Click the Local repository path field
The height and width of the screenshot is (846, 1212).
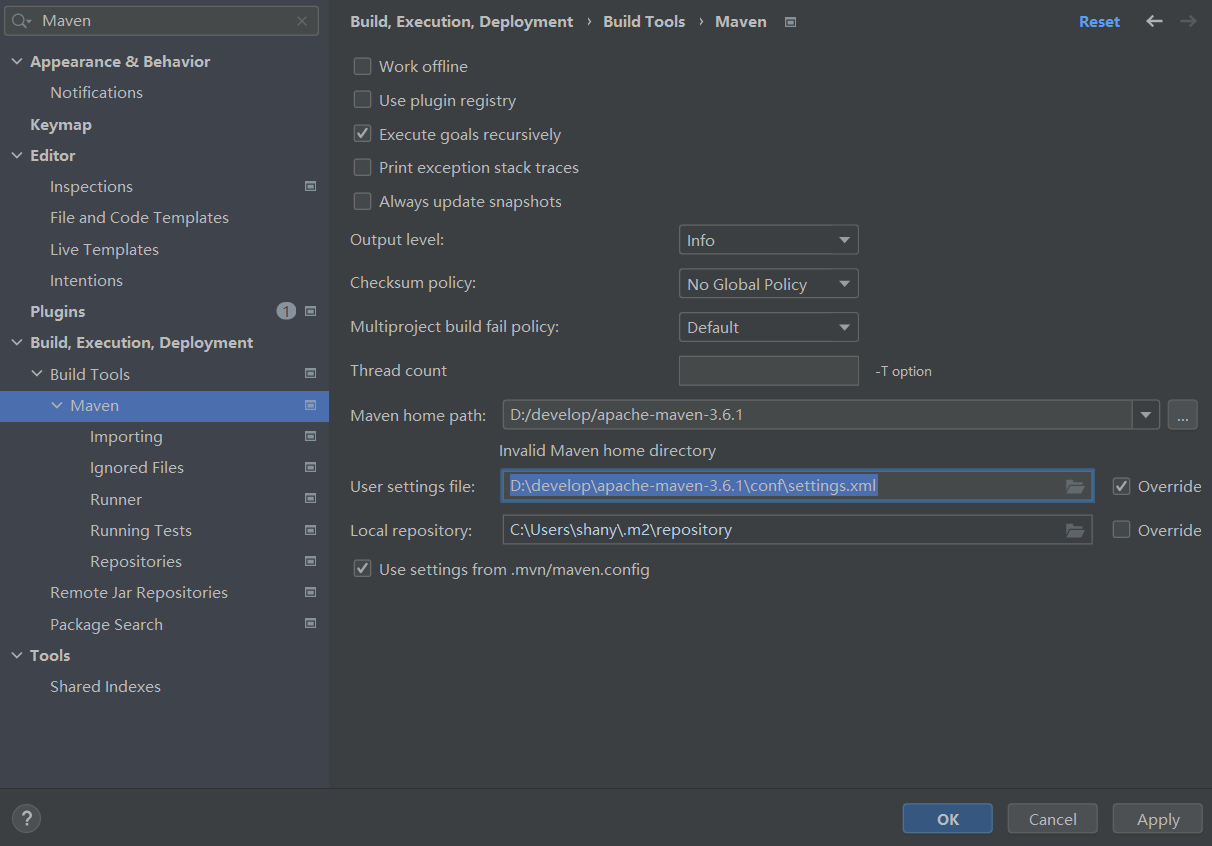[797, 530]
